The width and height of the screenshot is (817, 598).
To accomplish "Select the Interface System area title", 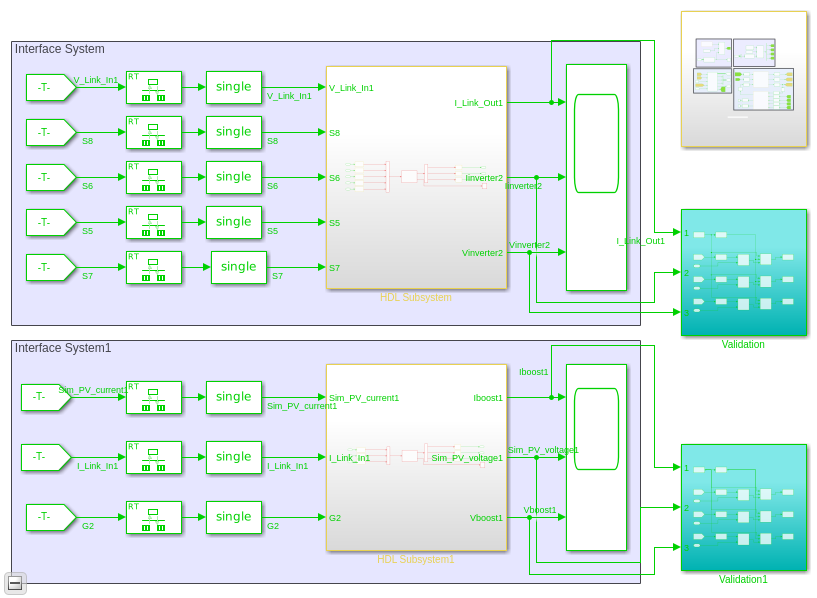I will point(59,49).
